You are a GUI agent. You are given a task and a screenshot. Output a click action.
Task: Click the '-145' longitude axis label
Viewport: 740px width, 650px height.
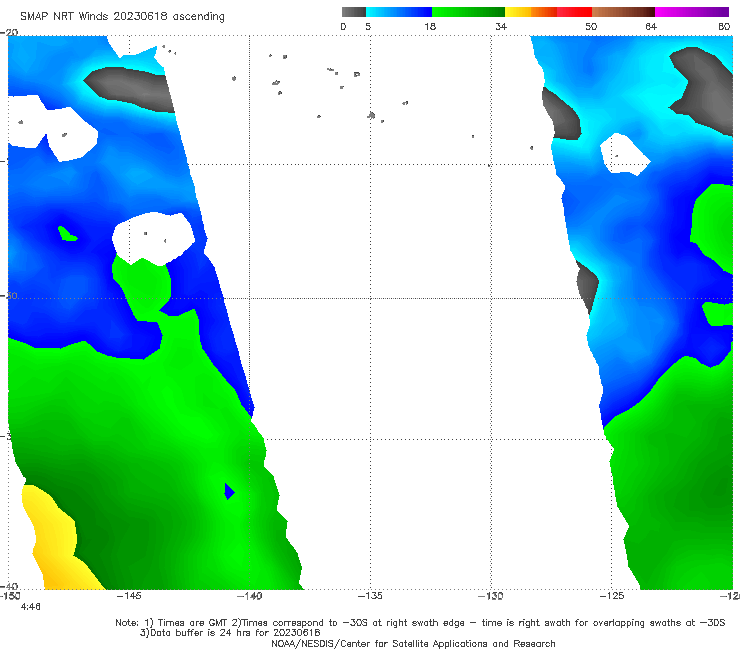129,596
